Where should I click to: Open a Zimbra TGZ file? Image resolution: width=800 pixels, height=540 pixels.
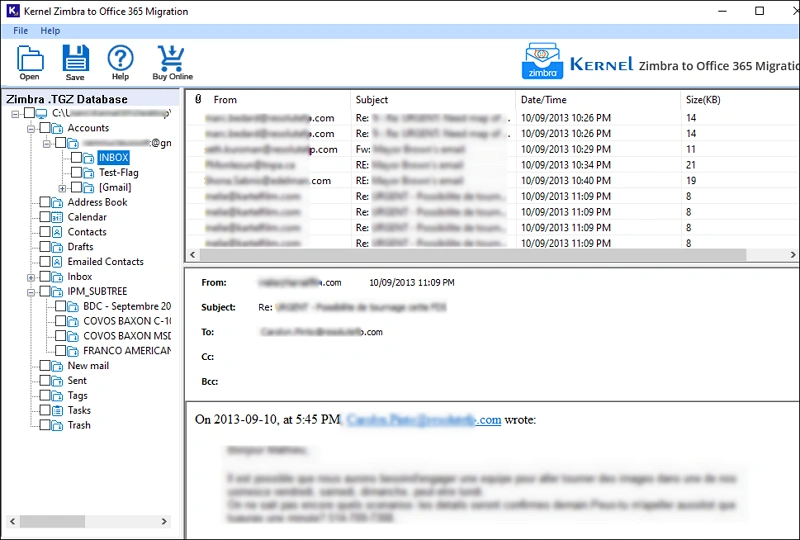click(x=30, y=62)
